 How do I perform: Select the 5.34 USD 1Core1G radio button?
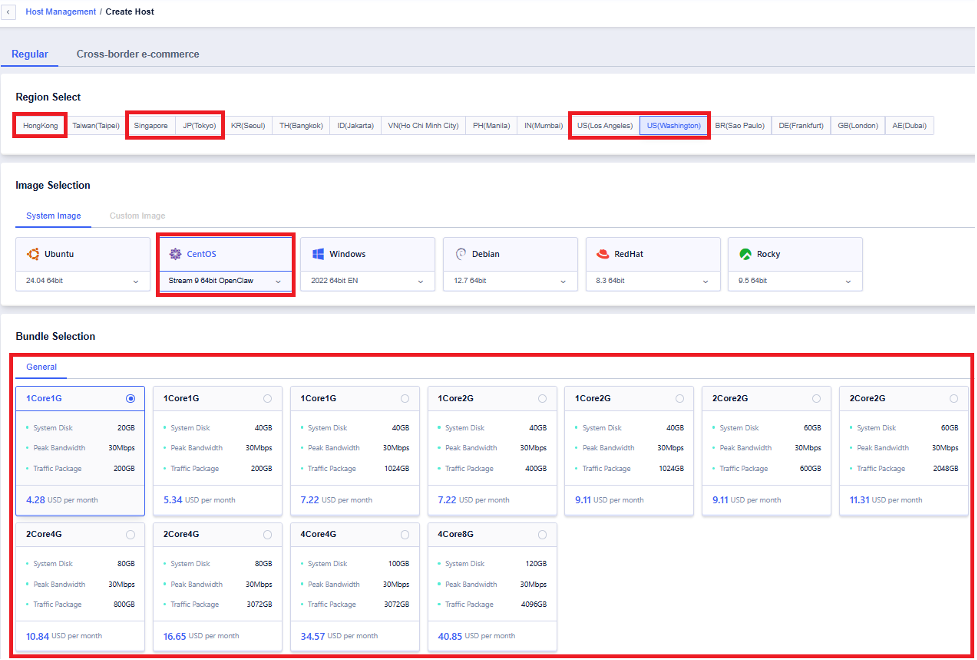pos(267,398)
